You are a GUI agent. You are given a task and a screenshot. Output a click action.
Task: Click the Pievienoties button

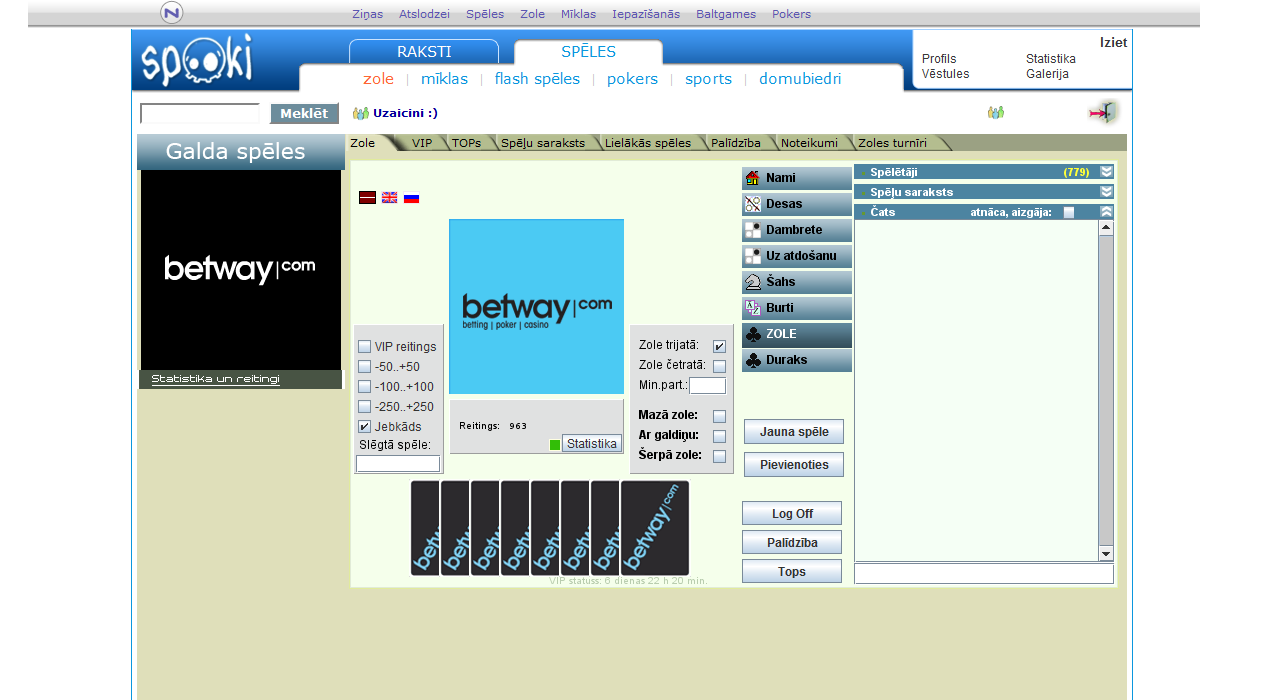click(x=794, y=465)
